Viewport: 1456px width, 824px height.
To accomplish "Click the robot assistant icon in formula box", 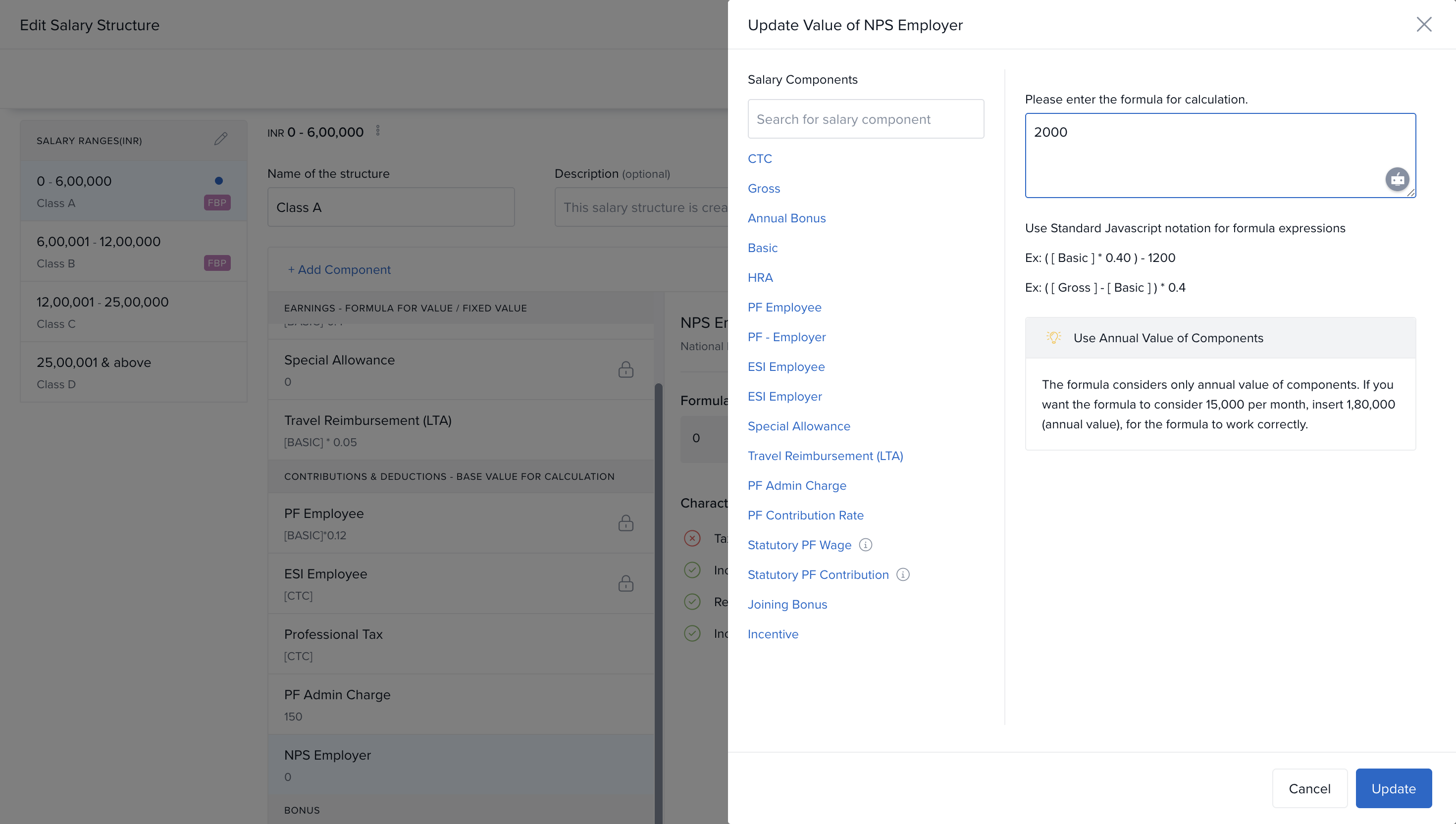I will 1397,179.
